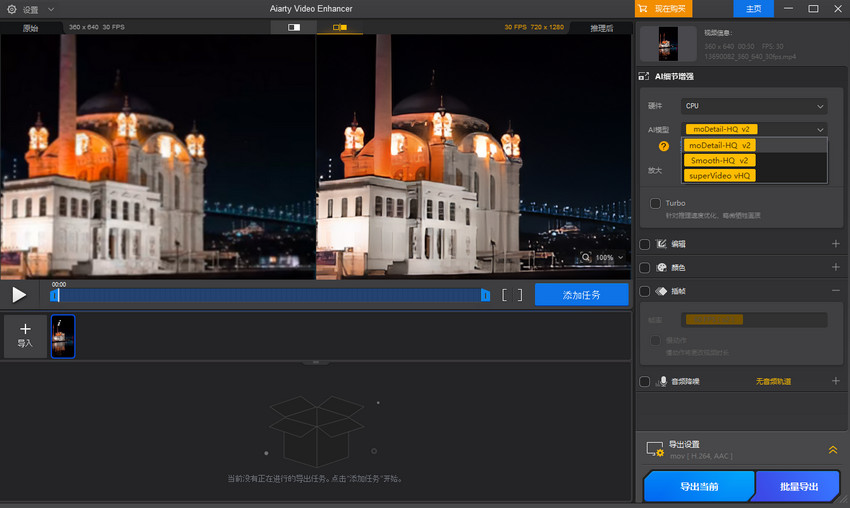The height and width of the screenshot is (508, 850).
Task: Click the 360 x 640 30 FPS source info
Action: (96, 27)
